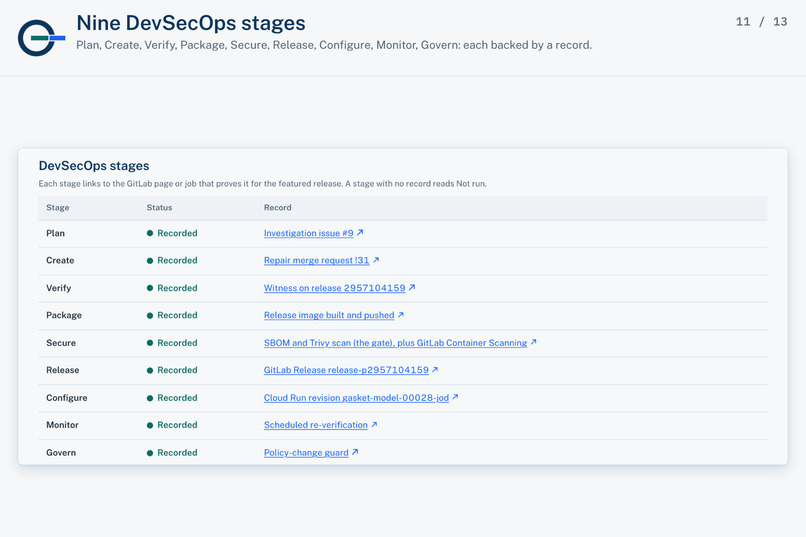Open Cloud Run revision gasket-model-00028-jod link

coord(356,398)
